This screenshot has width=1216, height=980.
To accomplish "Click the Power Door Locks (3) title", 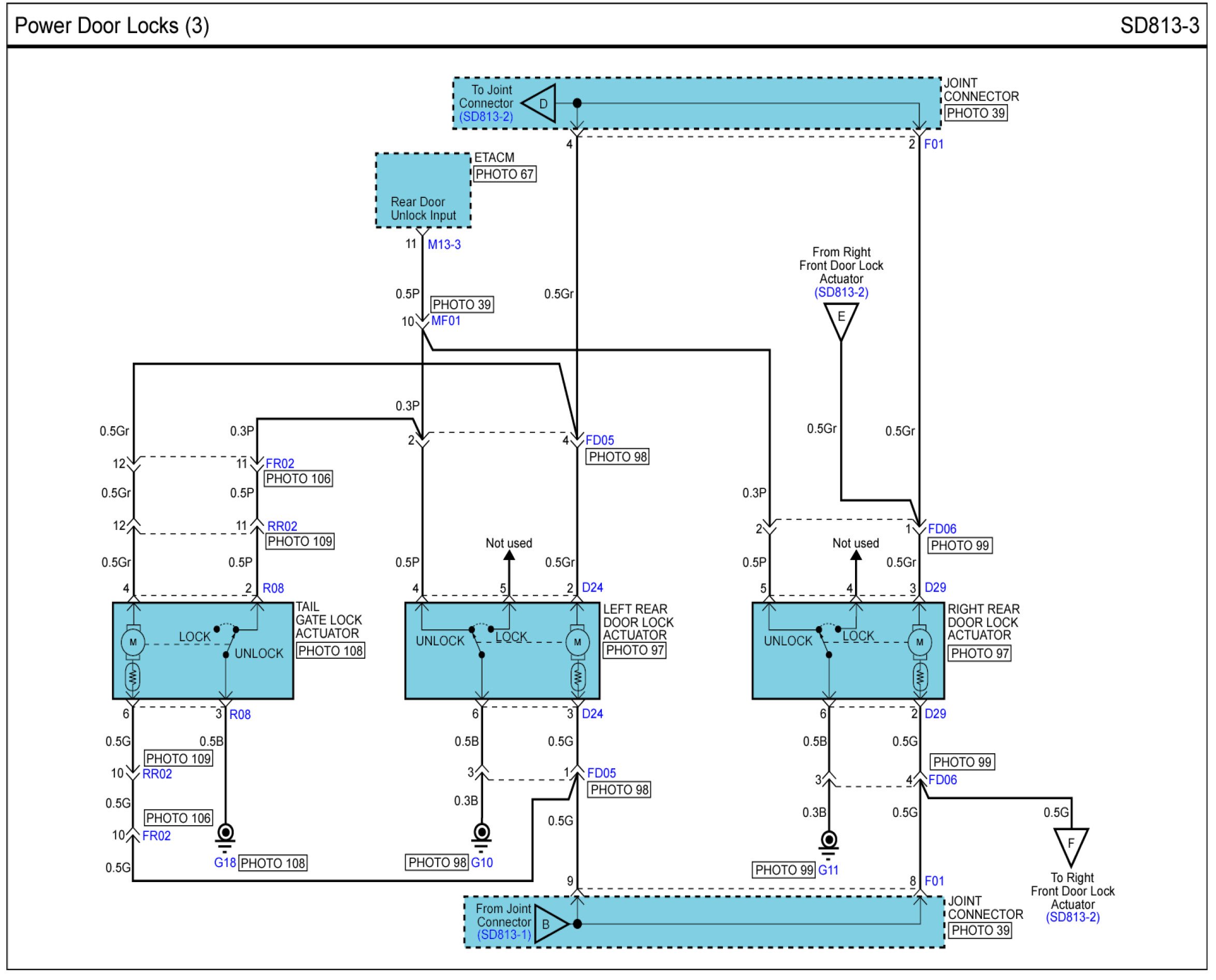I will 112,26.
